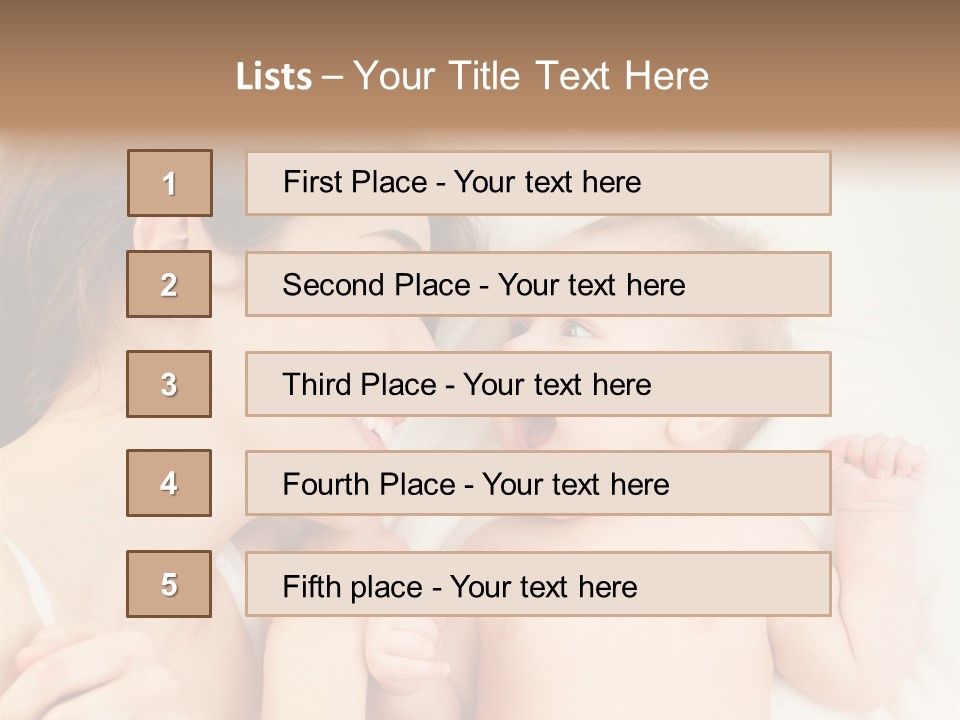960x720 pixels.
Task: Select the number 2 box
Action: click(x=169, y=284)
